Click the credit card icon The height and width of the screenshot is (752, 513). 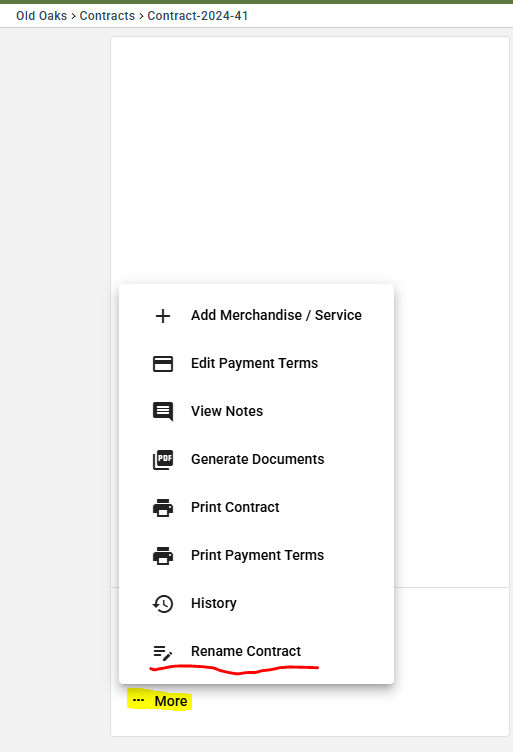click(x=163, y=364)
